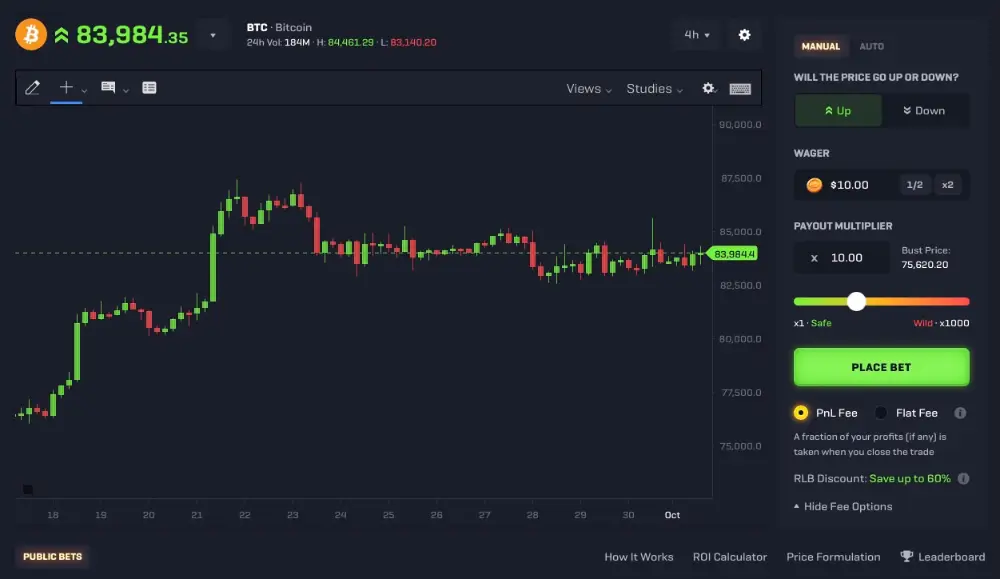
Task: Double the wager with x2 button
Action: [948, 185]
